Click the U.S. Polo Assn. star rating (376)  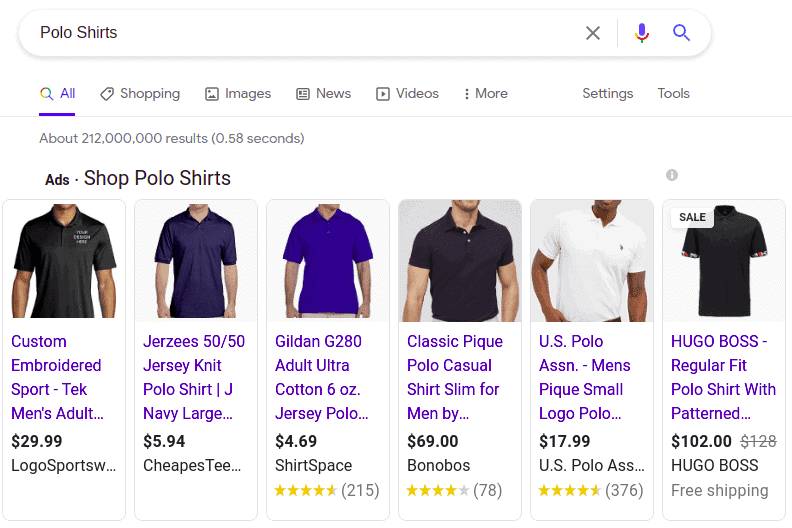coord(590,490)
